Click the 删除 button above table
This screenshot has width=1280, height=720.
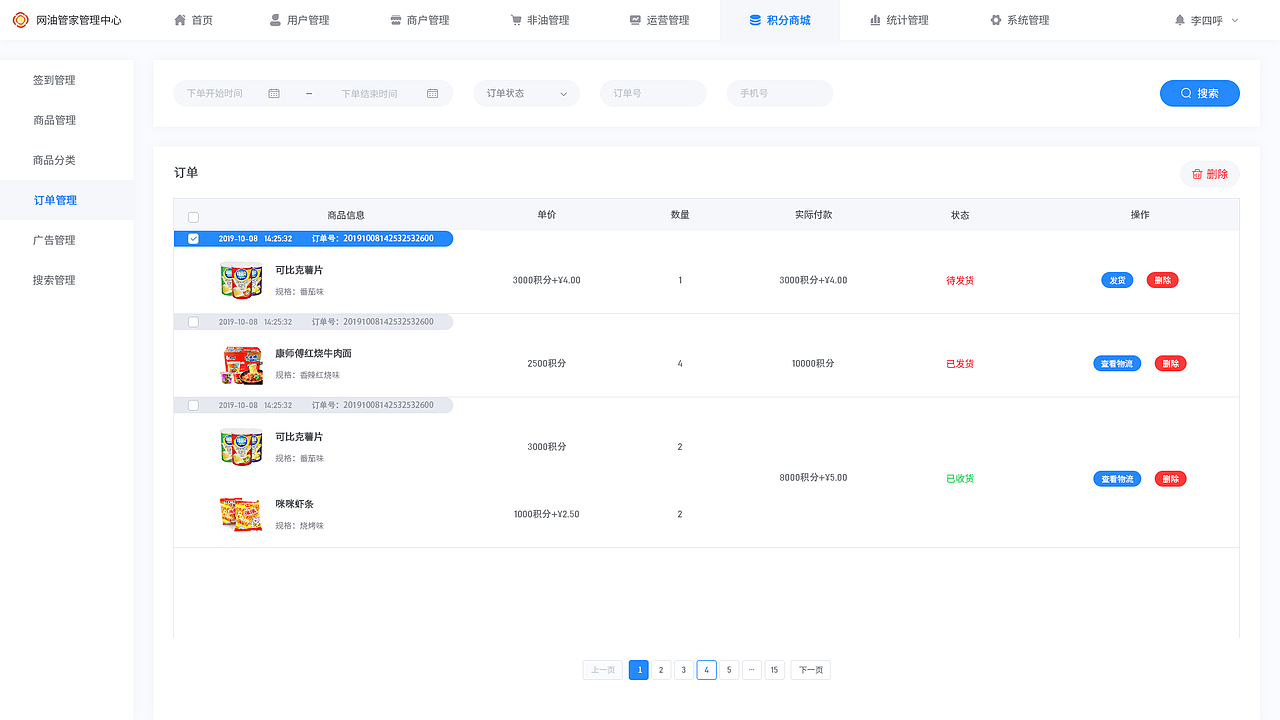pyautogui.click(x=1210, y=174)
